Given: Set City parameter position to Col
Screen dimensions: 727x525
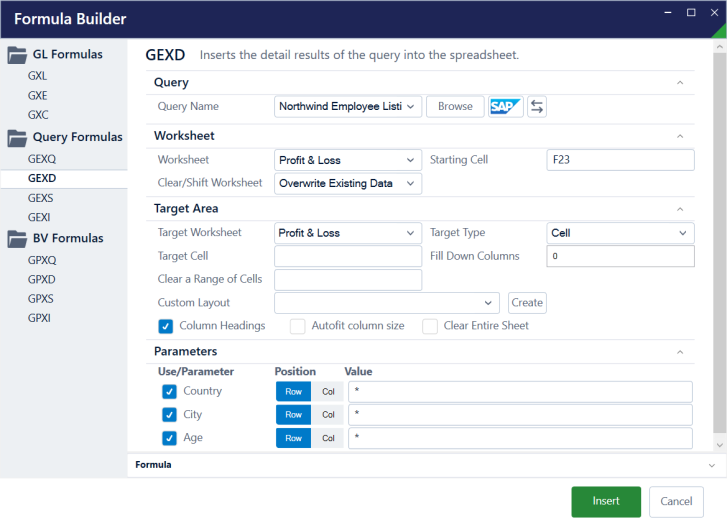Looking at the screenshot, I should coord(328,415).
